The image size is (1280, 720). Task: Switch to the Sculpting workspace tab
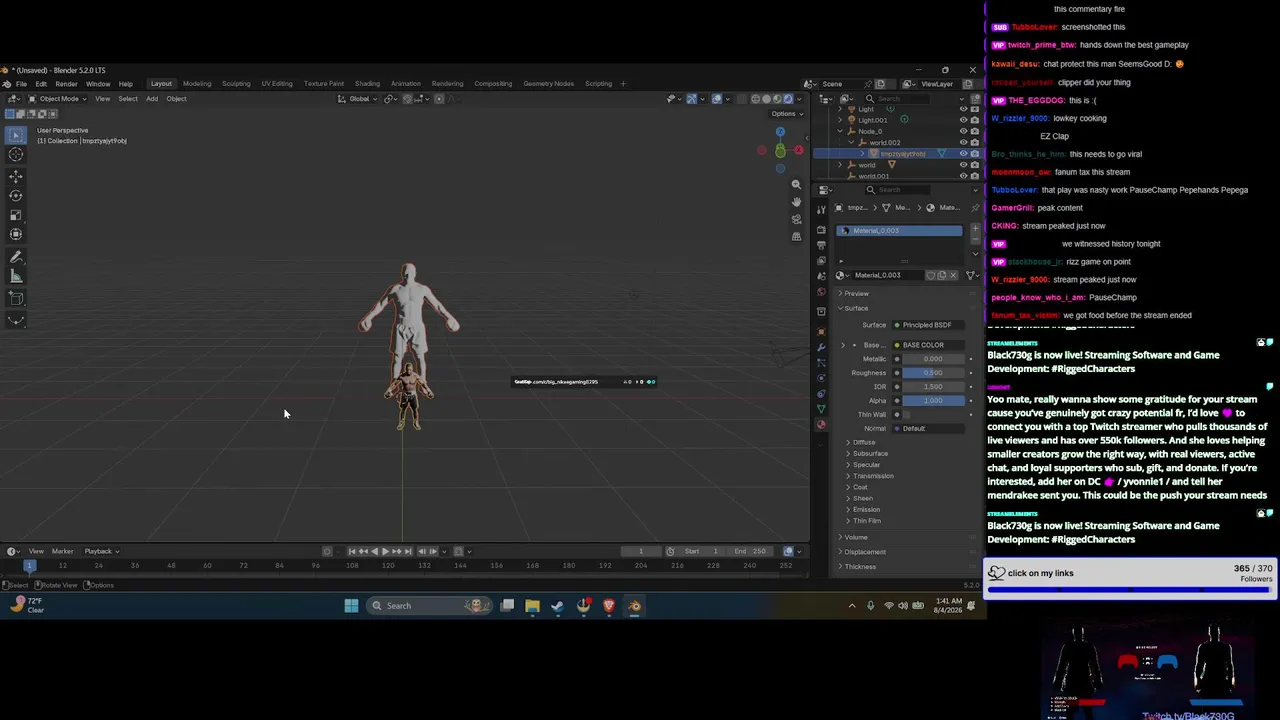click(x=236, y=84)
